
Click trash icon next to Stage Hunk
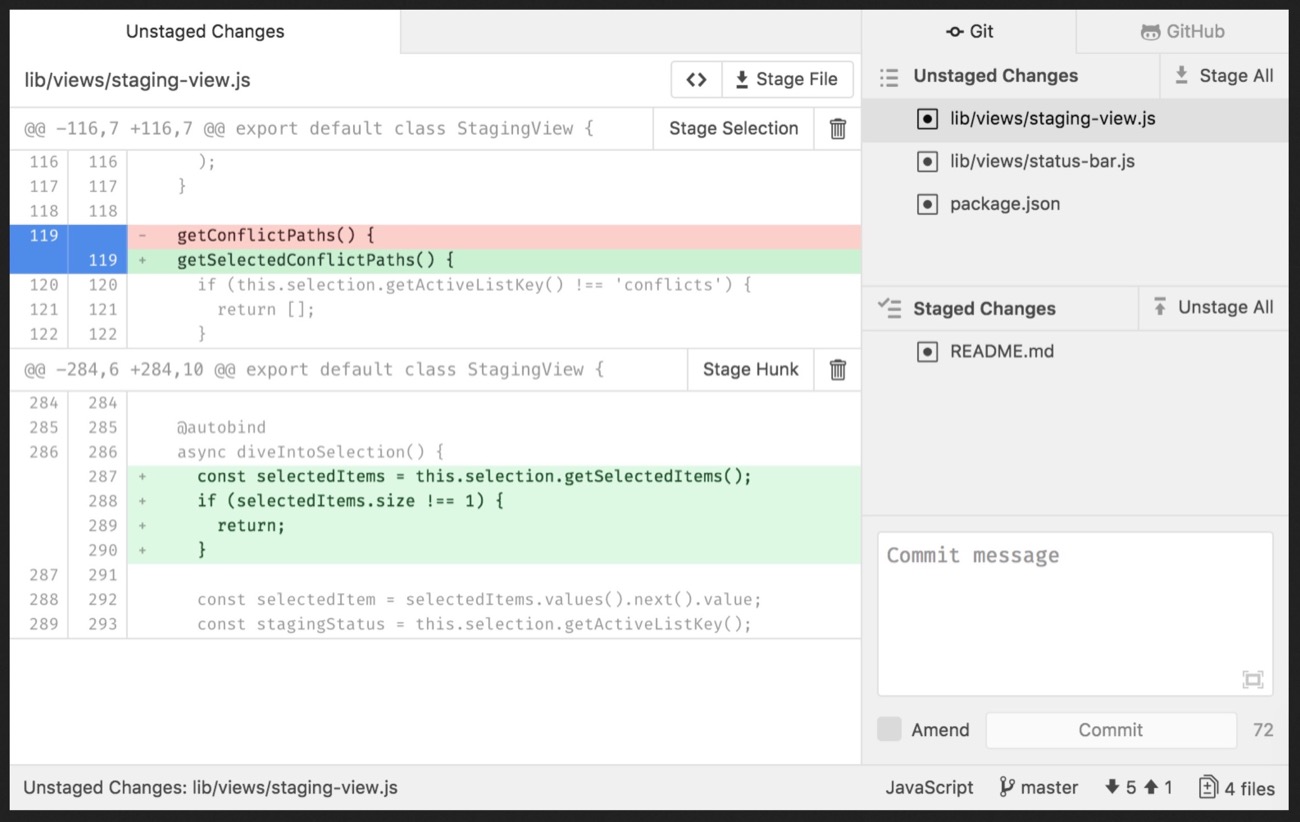click(838, 370)
